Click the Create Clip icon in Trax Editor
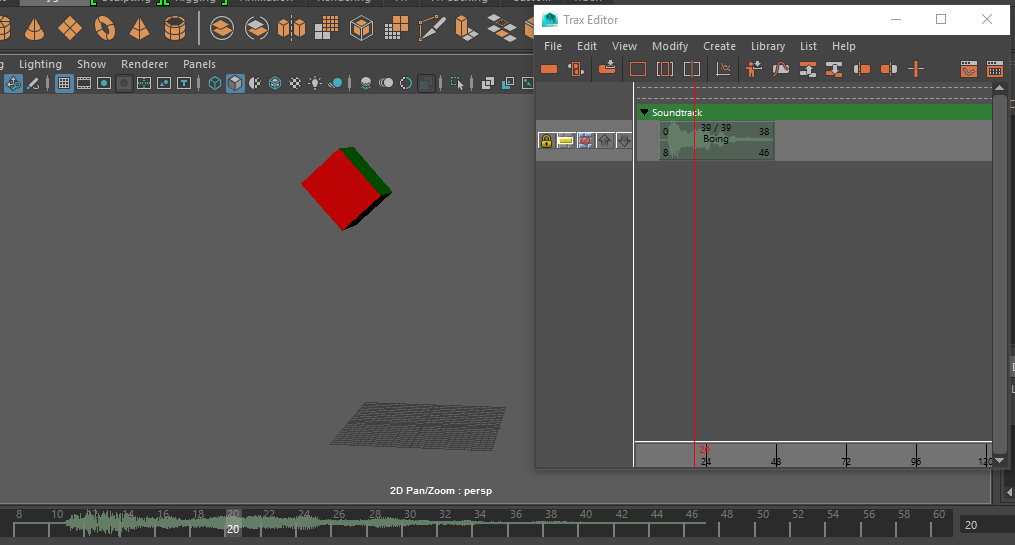 coord(549,69)
